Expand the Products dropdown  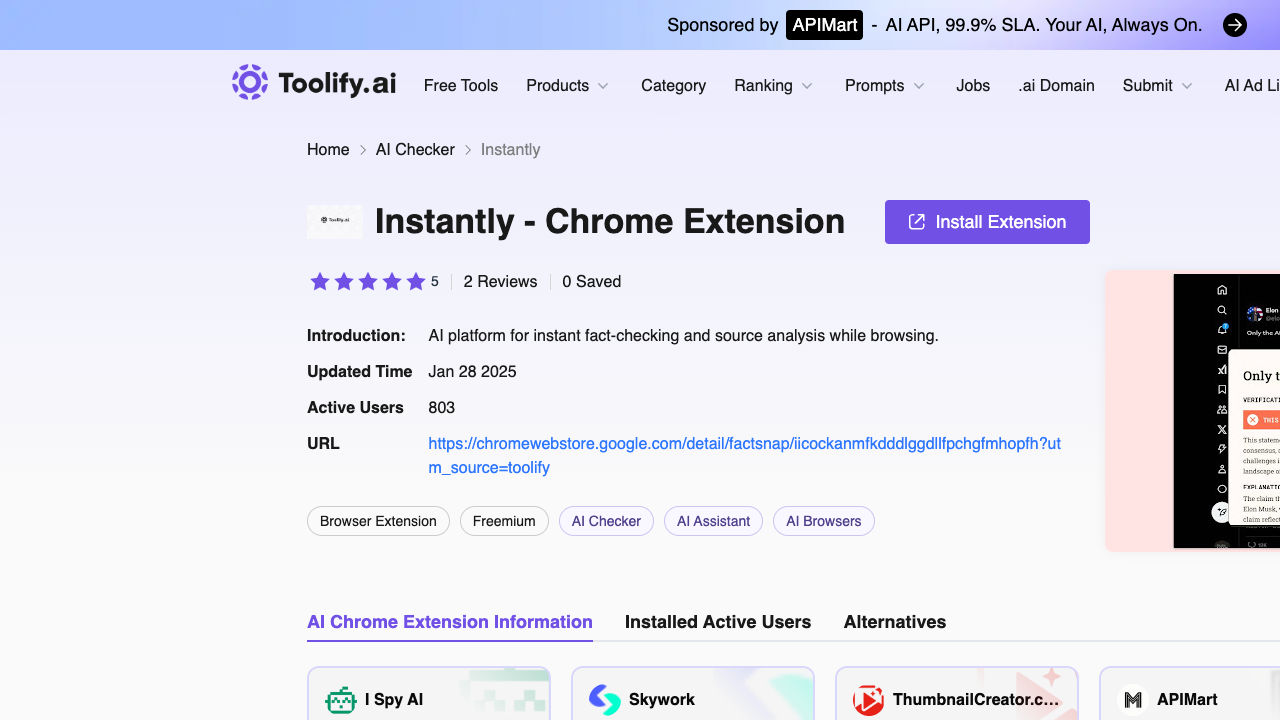click(x=568, y=86)
